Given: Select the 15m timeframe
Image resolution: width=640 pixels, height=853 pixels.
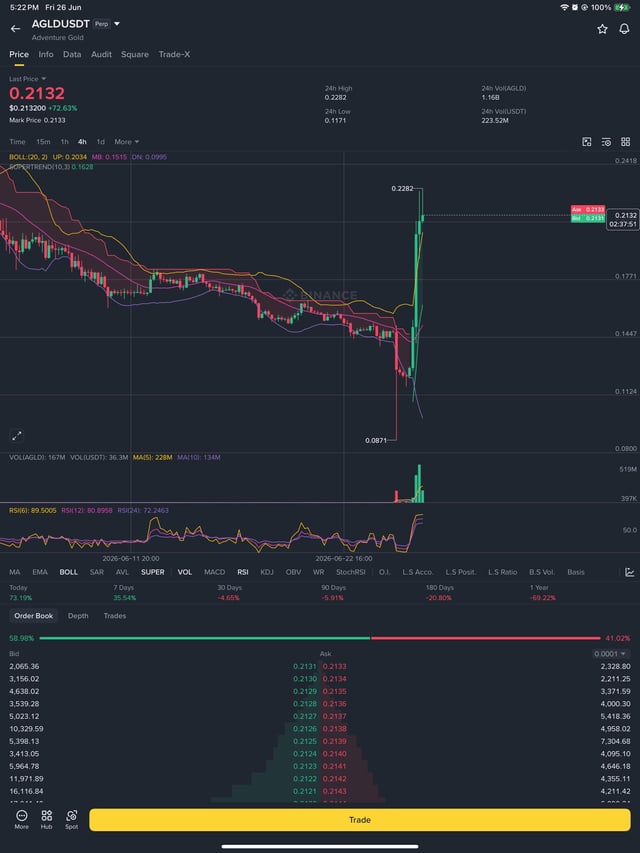Looking at the screenshot, I should [43, 142].
